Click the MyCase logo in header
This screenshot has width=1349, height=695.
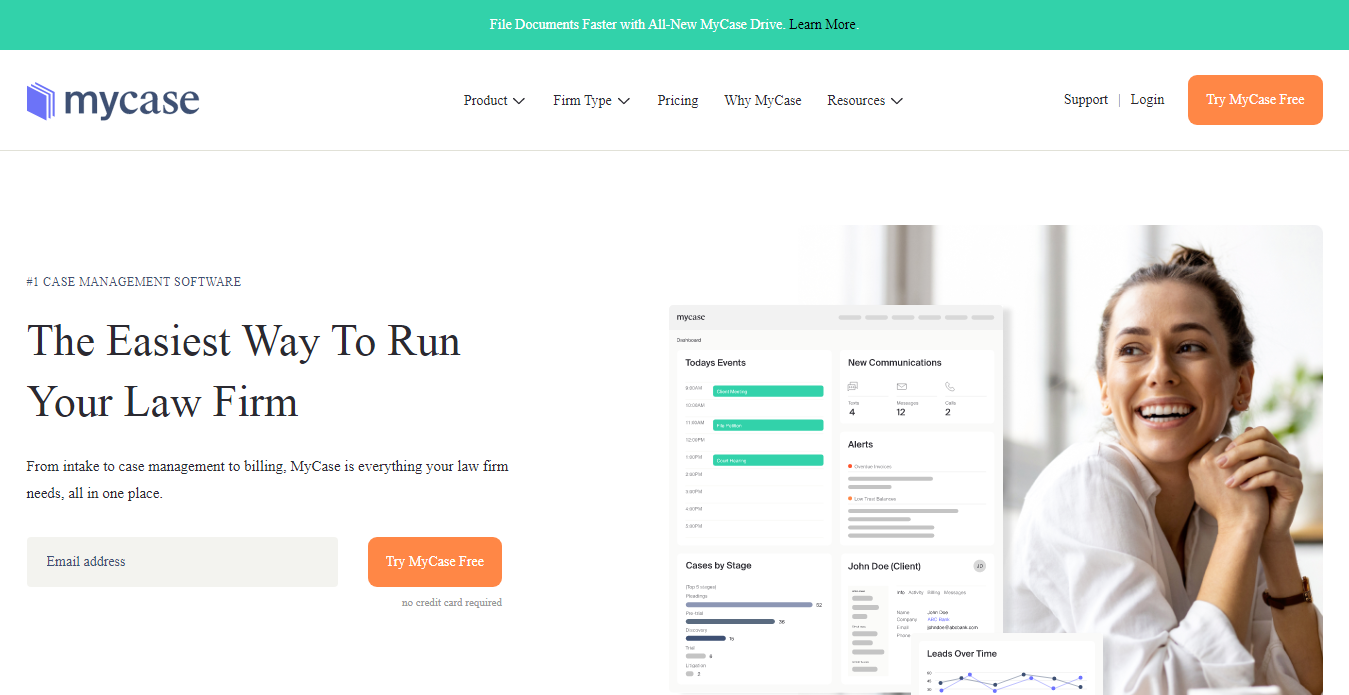(113, 101)
